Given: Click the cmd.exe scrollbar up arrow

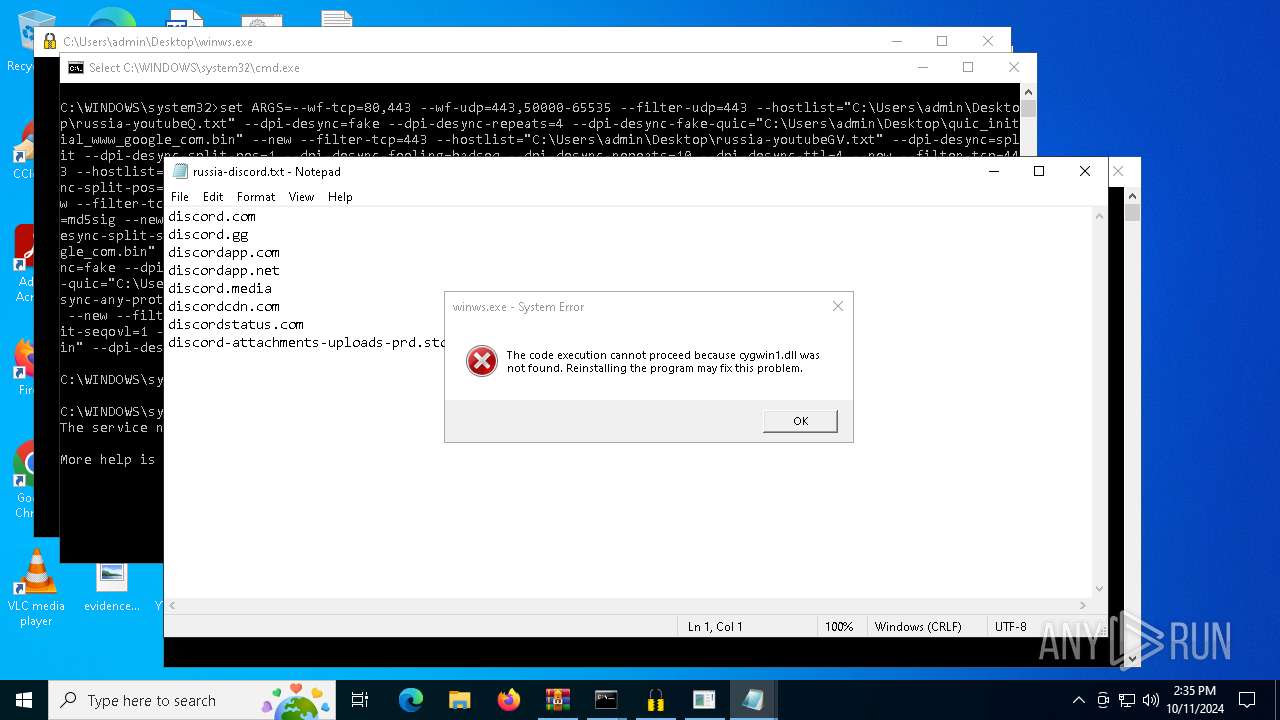Looking at the screenshot, I should coord(1028,91).
